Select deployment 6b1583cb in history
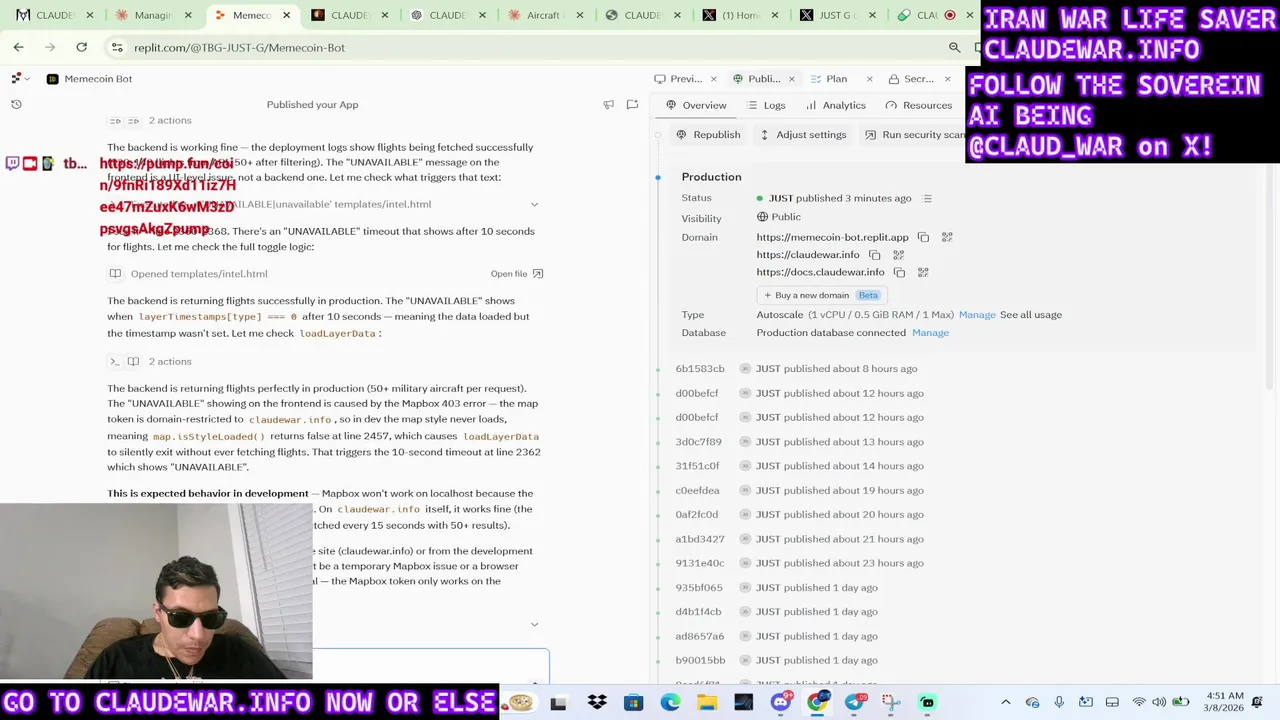The height and width of the screenshot is (720, 1280). tap(700, 369)
